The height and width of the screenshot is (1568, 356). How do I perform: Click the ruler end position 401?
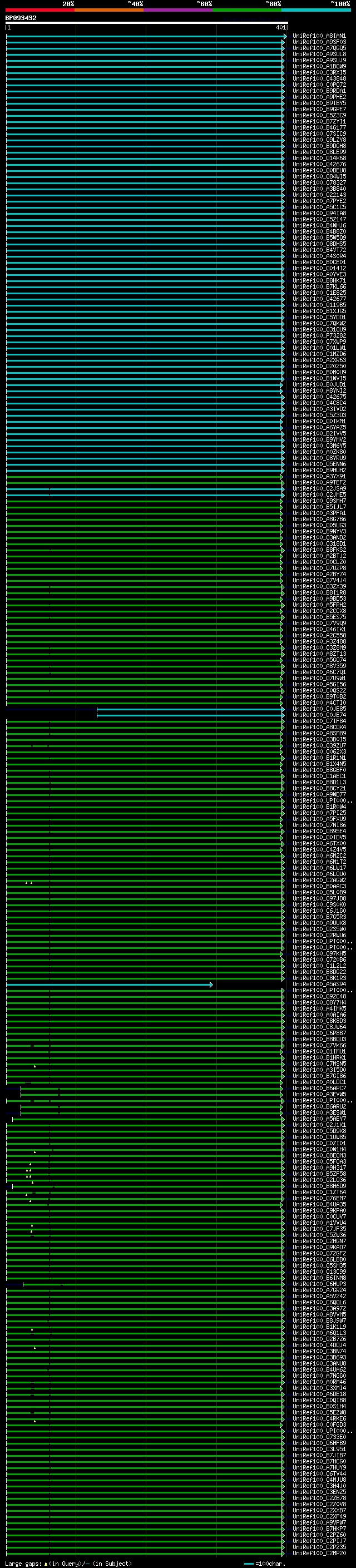point(280,27)
